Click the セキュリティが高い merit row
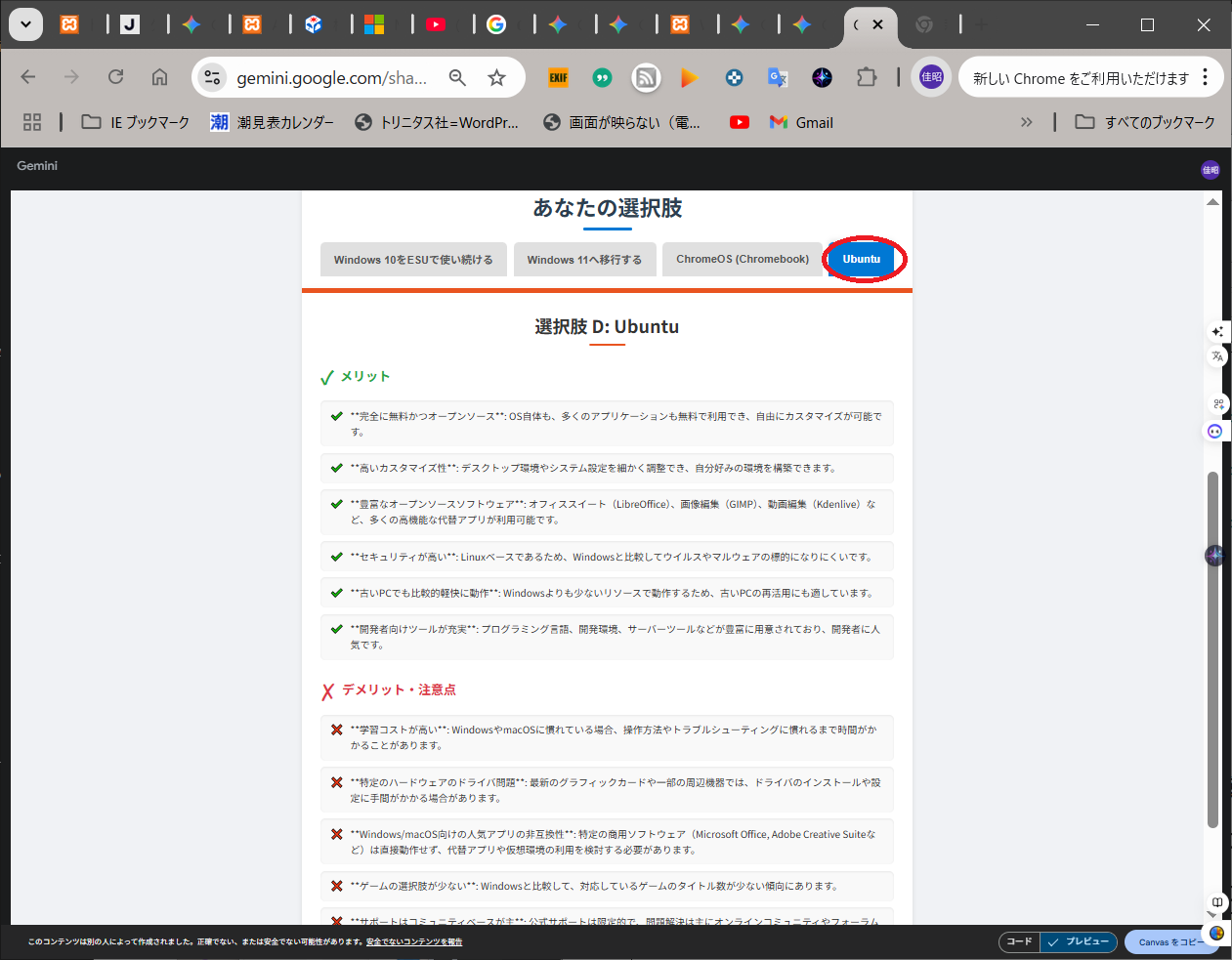 pyautogui.click(x=607, y=557)
